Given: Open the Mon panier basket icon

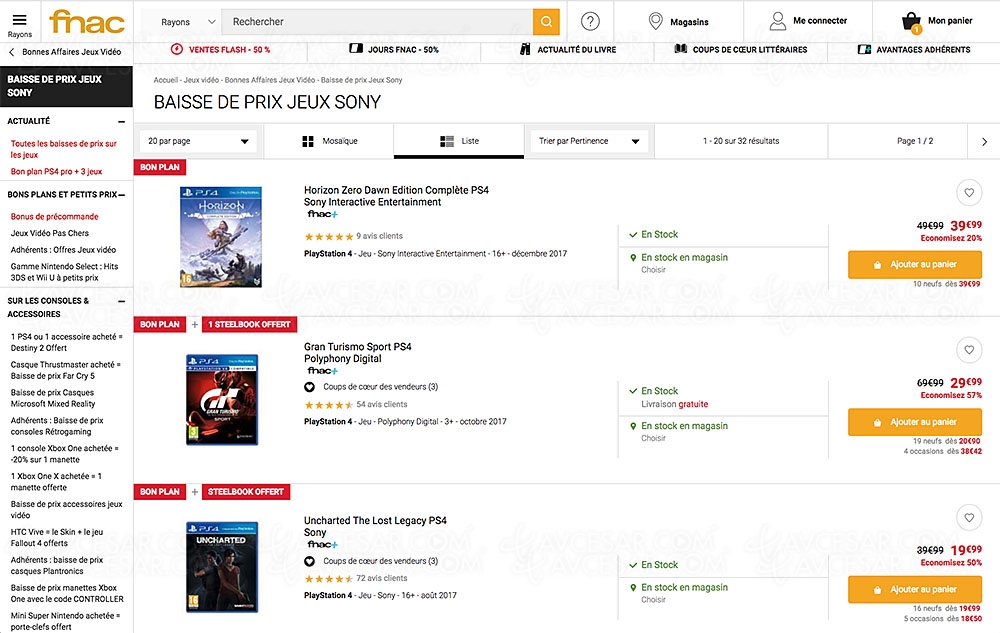Looking at the screenshot, I should [x=911, y=22].
